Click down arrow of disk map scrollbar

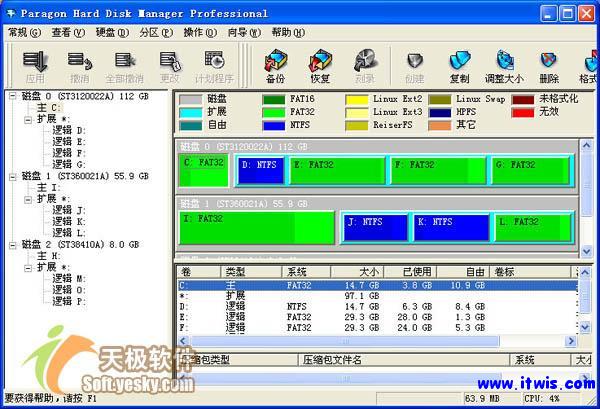click(586, 251)
